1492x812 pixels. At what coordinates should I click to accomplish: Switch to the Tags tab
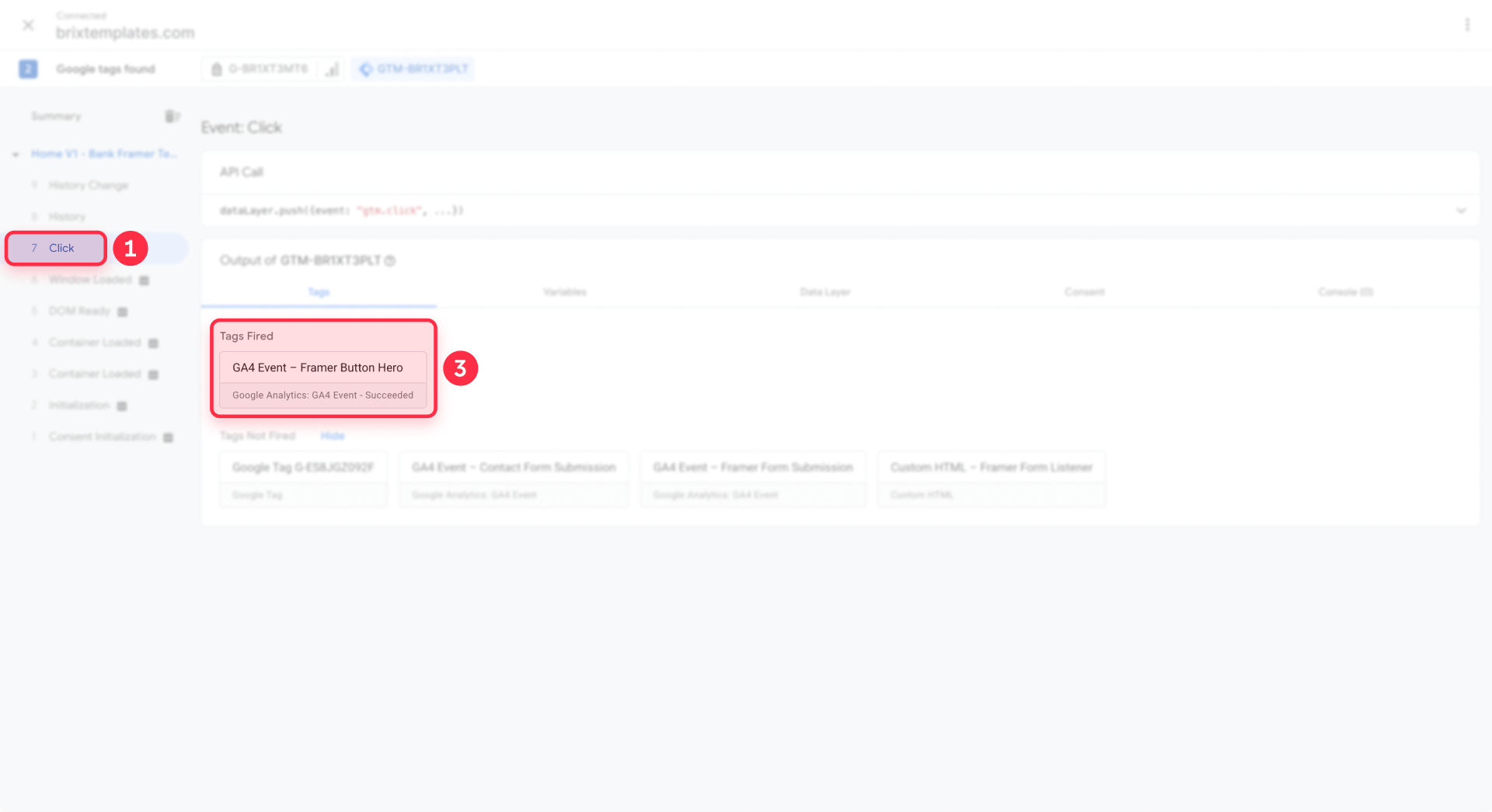coord(319,292)
